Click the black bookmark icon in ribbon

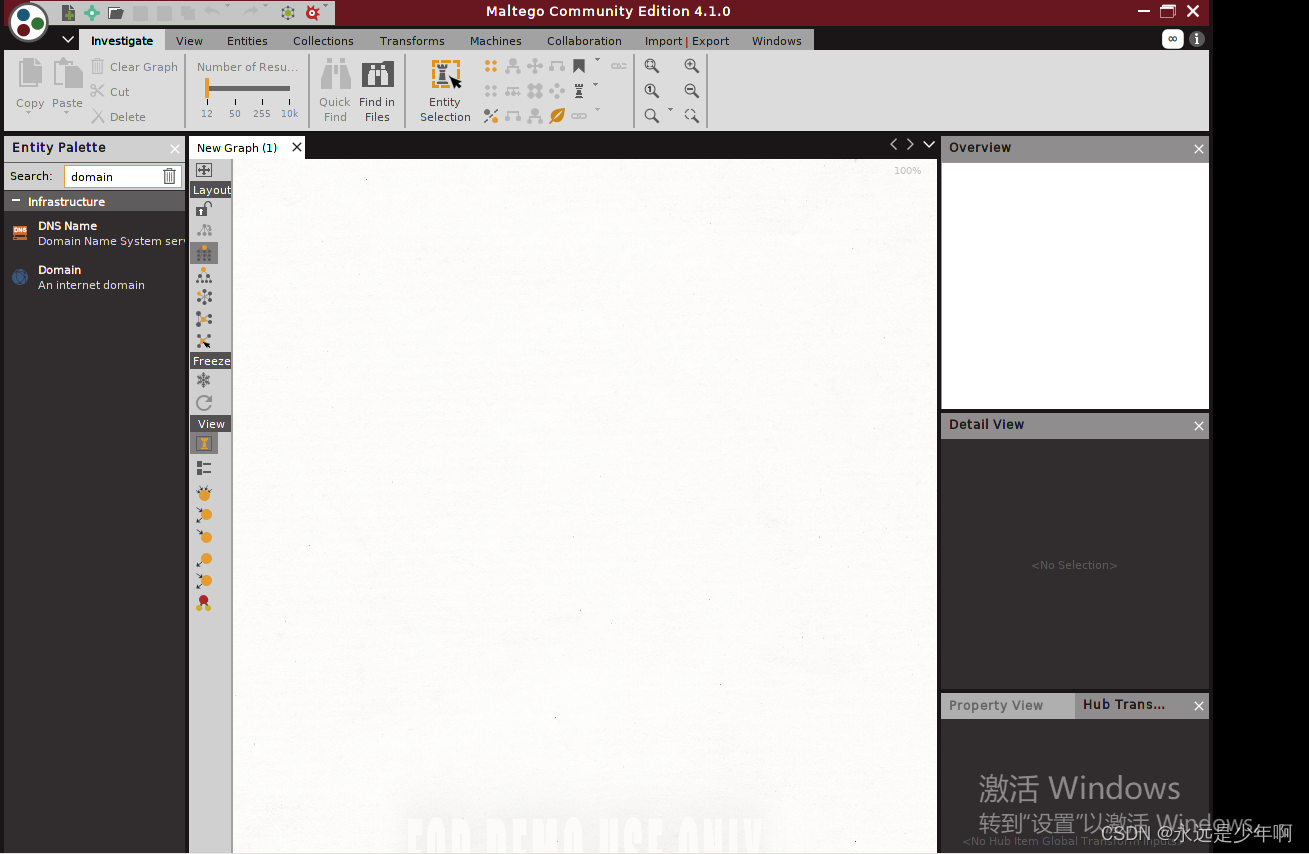click(579, 66)
